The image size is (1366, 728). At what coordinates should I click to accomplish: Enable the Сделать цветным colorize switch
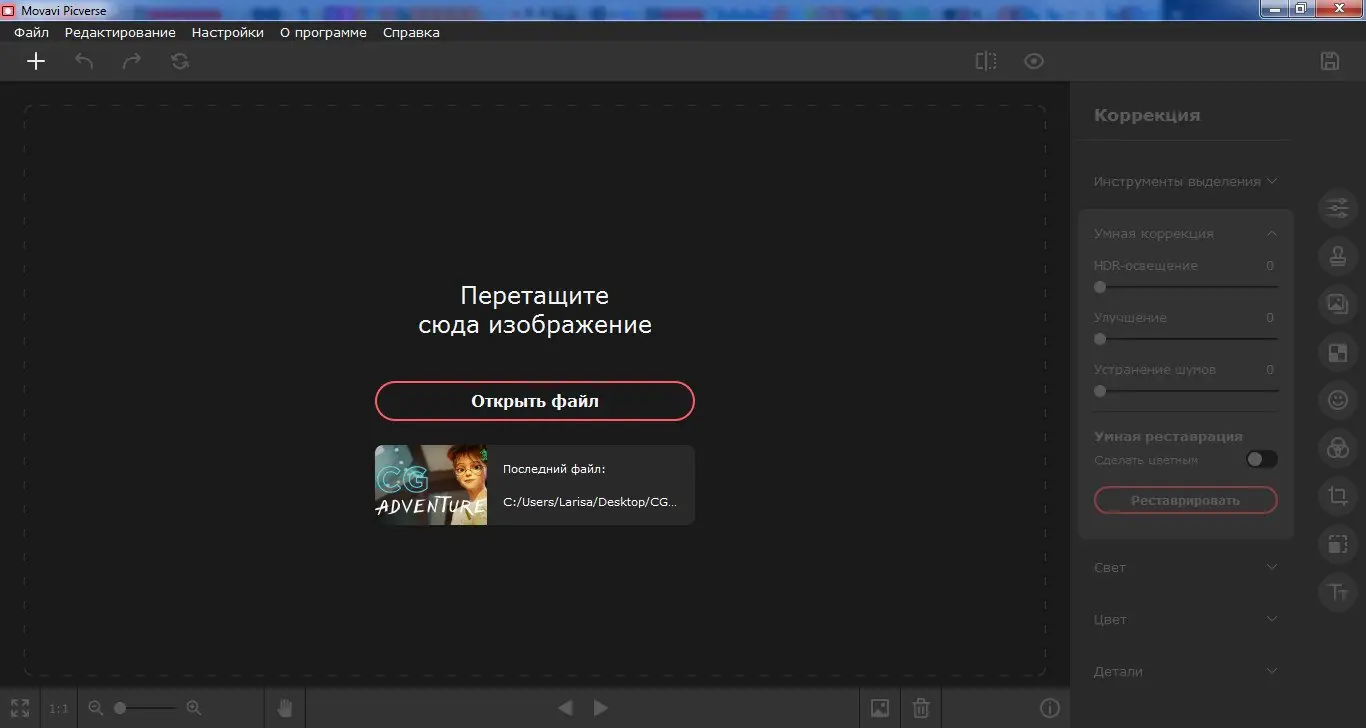pyautogui.click(x=1261, y=459)
